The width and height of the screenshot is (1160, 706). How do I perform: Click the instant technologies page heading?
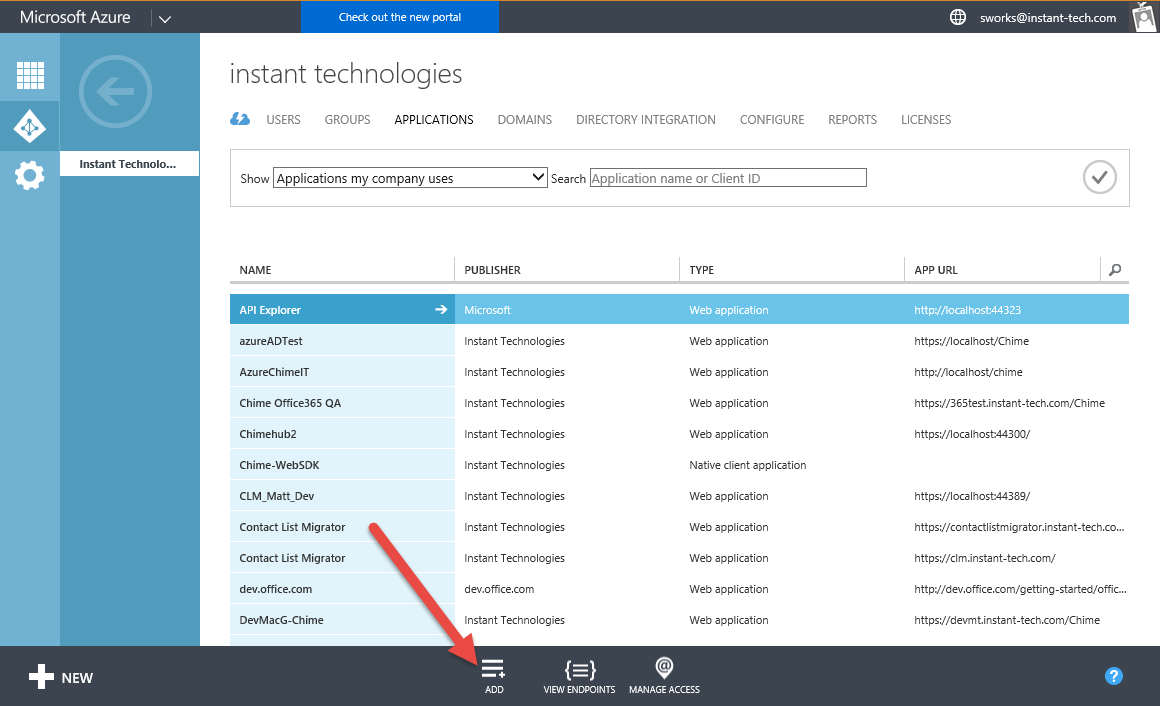point(345,73)
